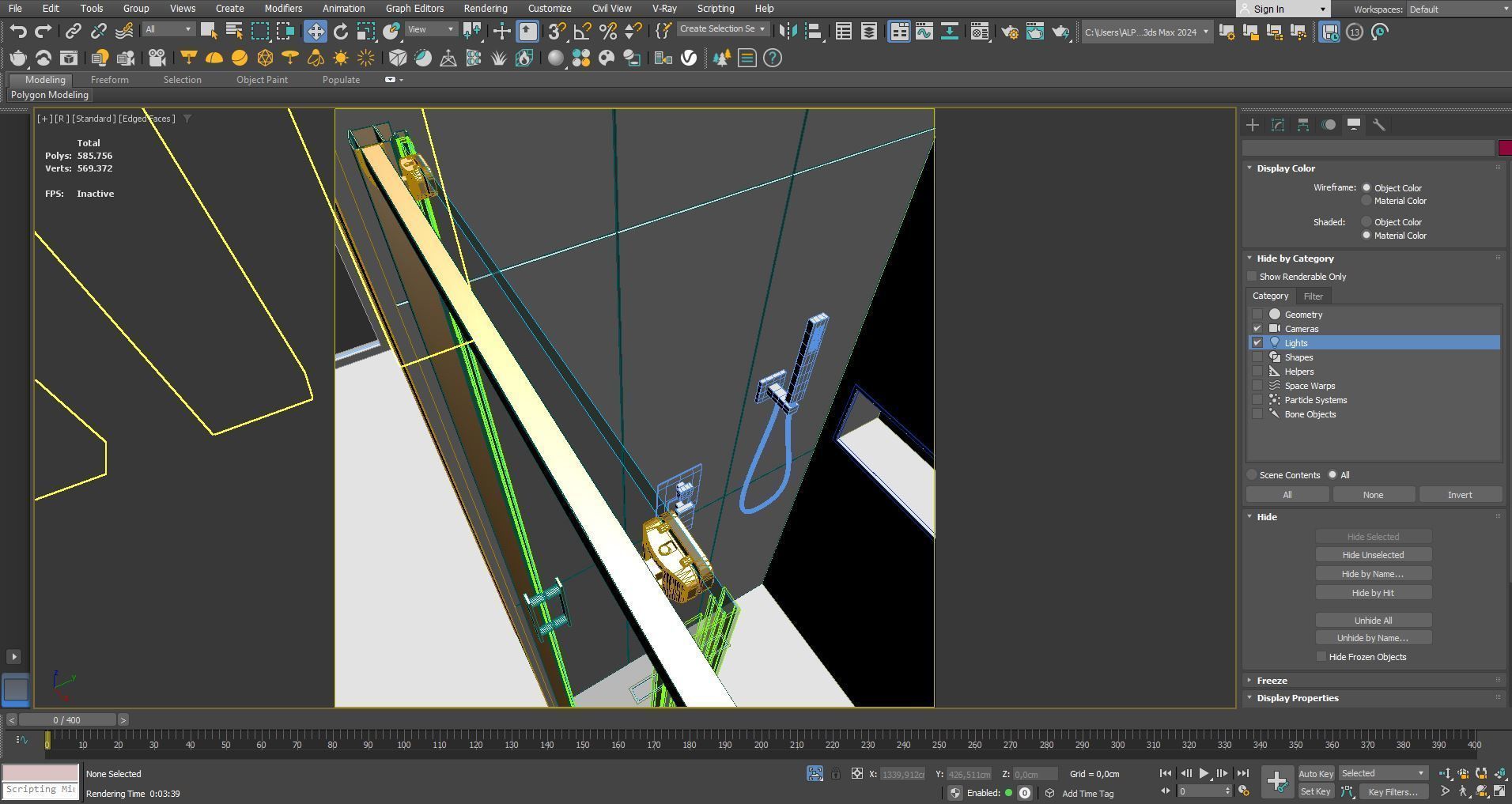Activate the Select and Rotate tool
Viewport: 1512px width, 804px height.
[x=341, y=32]
